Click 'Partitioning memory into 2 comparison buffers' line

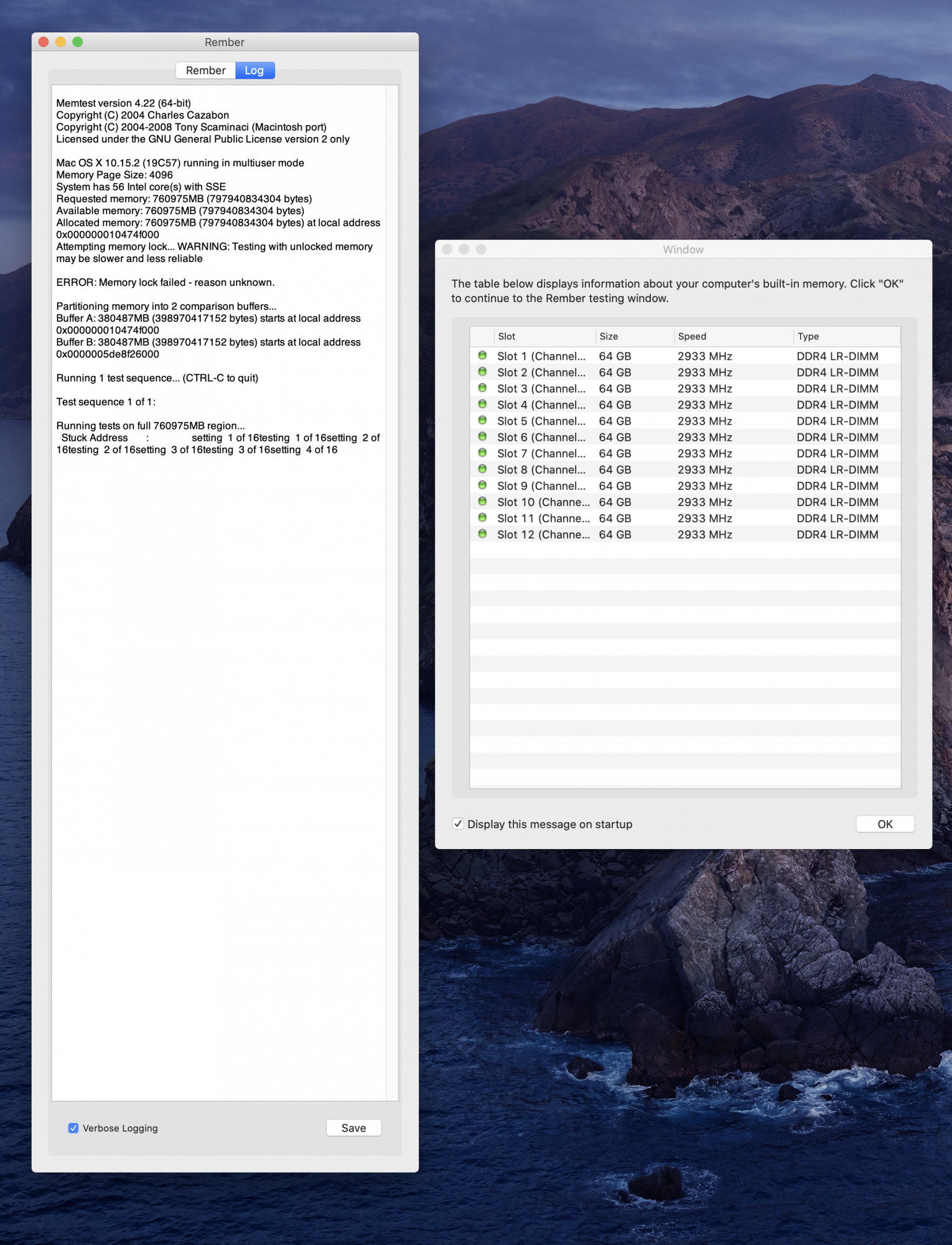coord(166,306)
